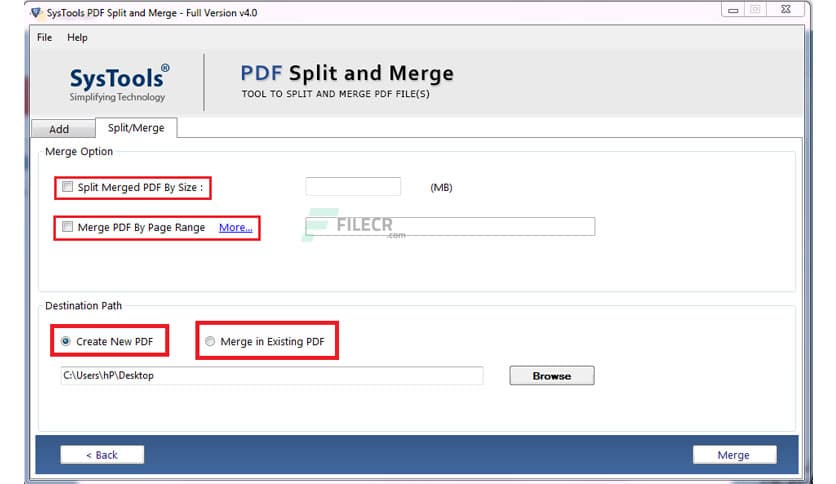Click the size (MB) input field
836x484 pixels.
tap(353, 187)
